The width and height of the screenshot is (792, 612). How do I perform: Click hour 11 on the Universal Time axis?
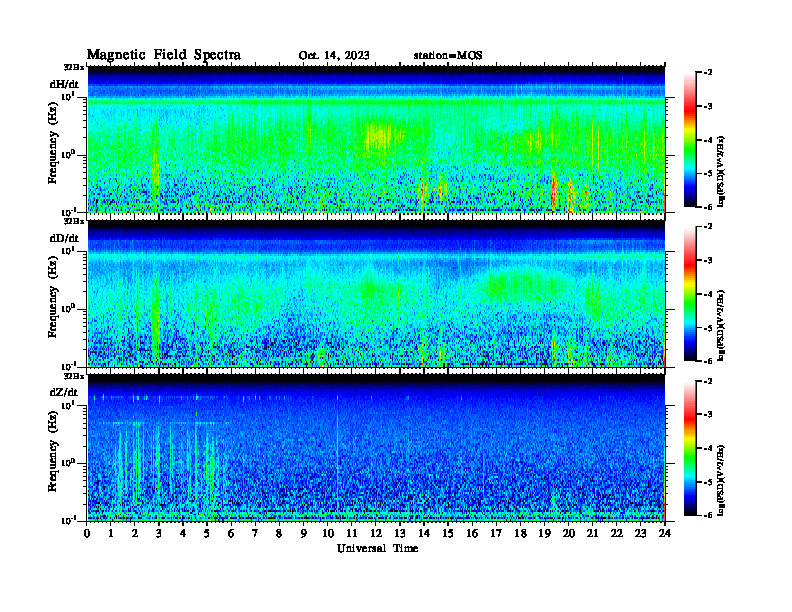pos(352,533)
